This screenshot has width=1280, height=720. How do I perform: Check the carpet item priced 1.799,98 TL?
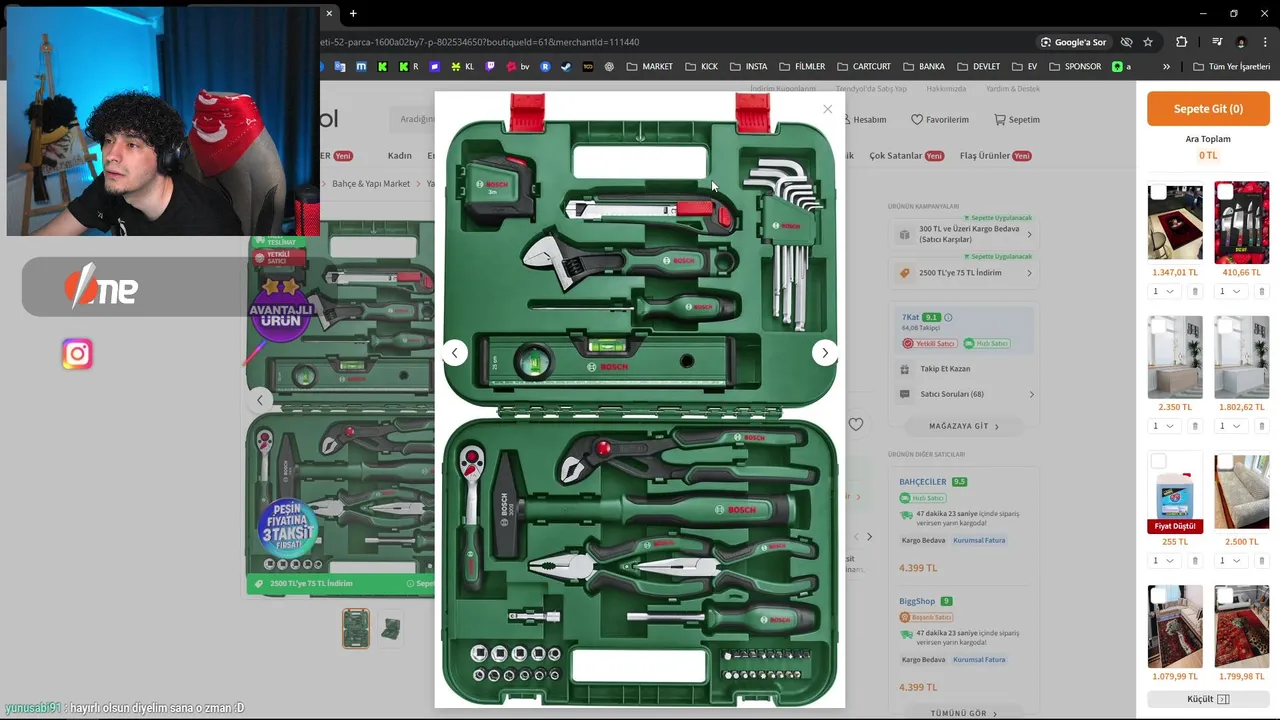tap(1225, 595)
